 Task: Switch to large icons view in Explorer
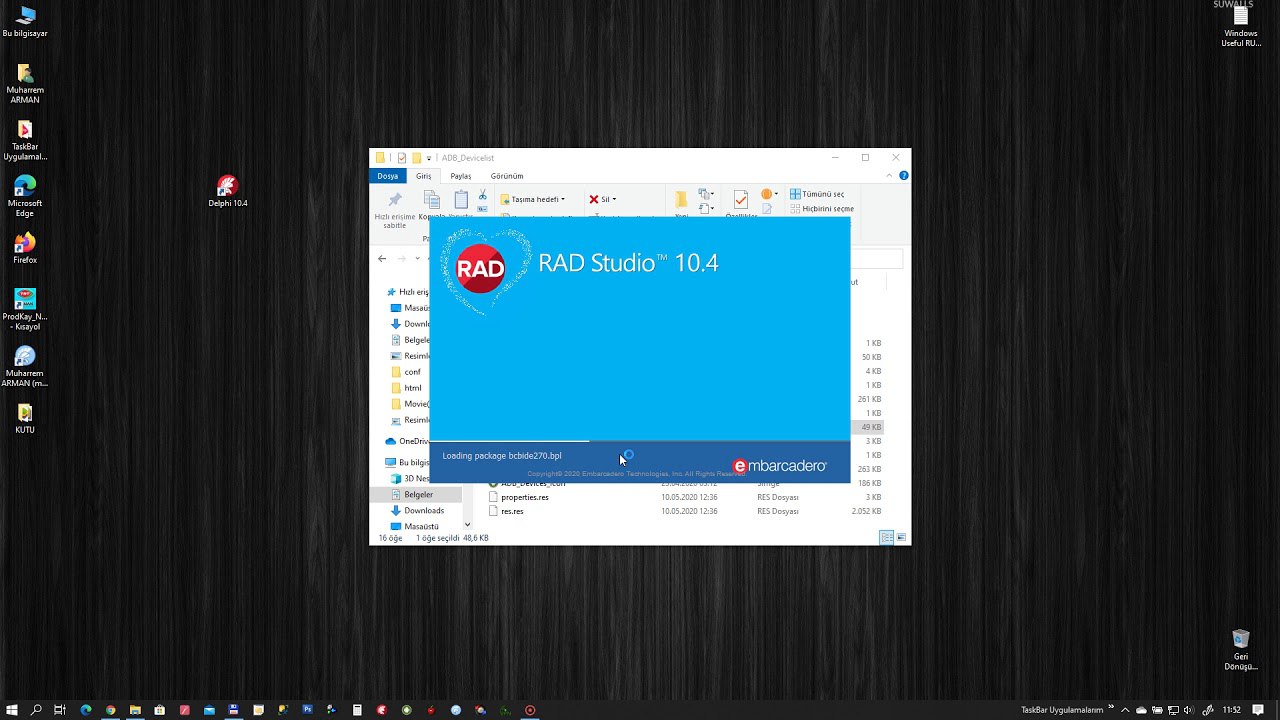[x=901, y=538]
